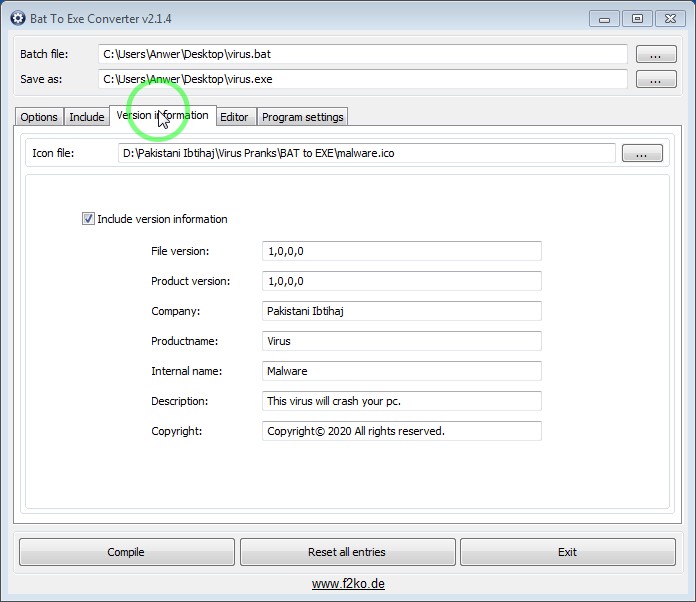This screenshot has height=602, width=696.
Task: Click the Bat To Exe Converter gear icon
Action: click(x=18, y=19)
